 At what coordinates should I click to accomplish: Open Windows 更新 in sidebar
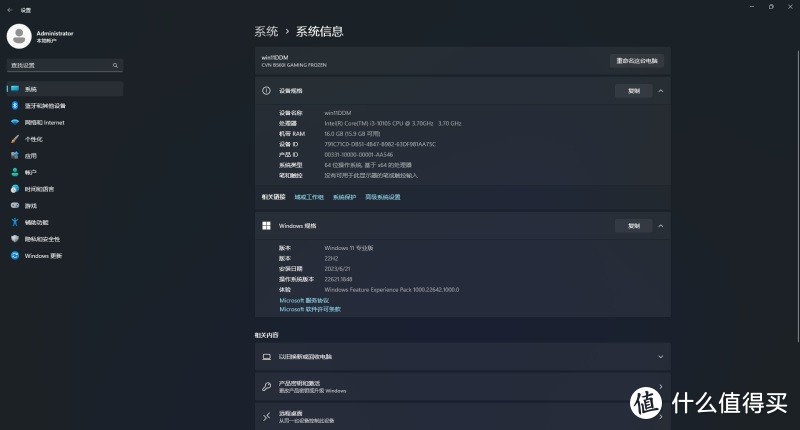43,255
